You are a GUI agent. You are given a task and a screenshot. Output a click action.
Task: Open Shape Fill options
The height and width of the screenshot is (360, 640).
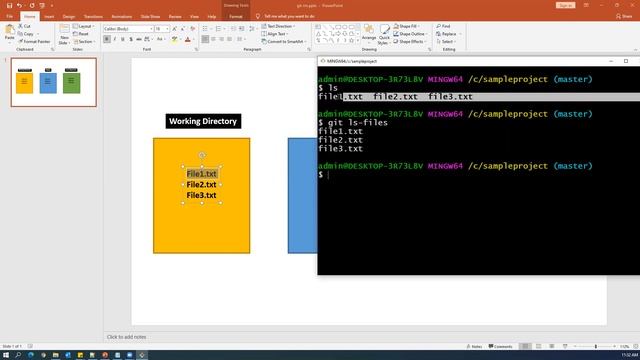point(406,26)
